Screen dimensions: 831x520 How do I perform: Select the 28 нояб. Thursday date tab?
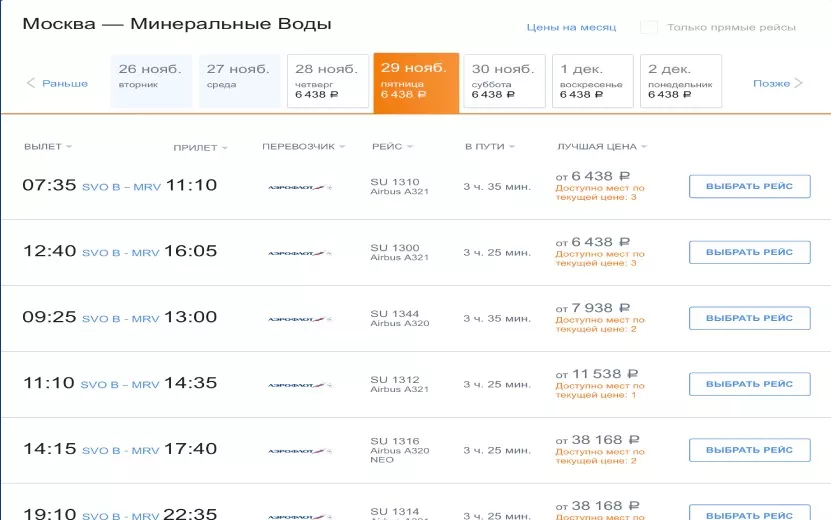pos(326,81)
